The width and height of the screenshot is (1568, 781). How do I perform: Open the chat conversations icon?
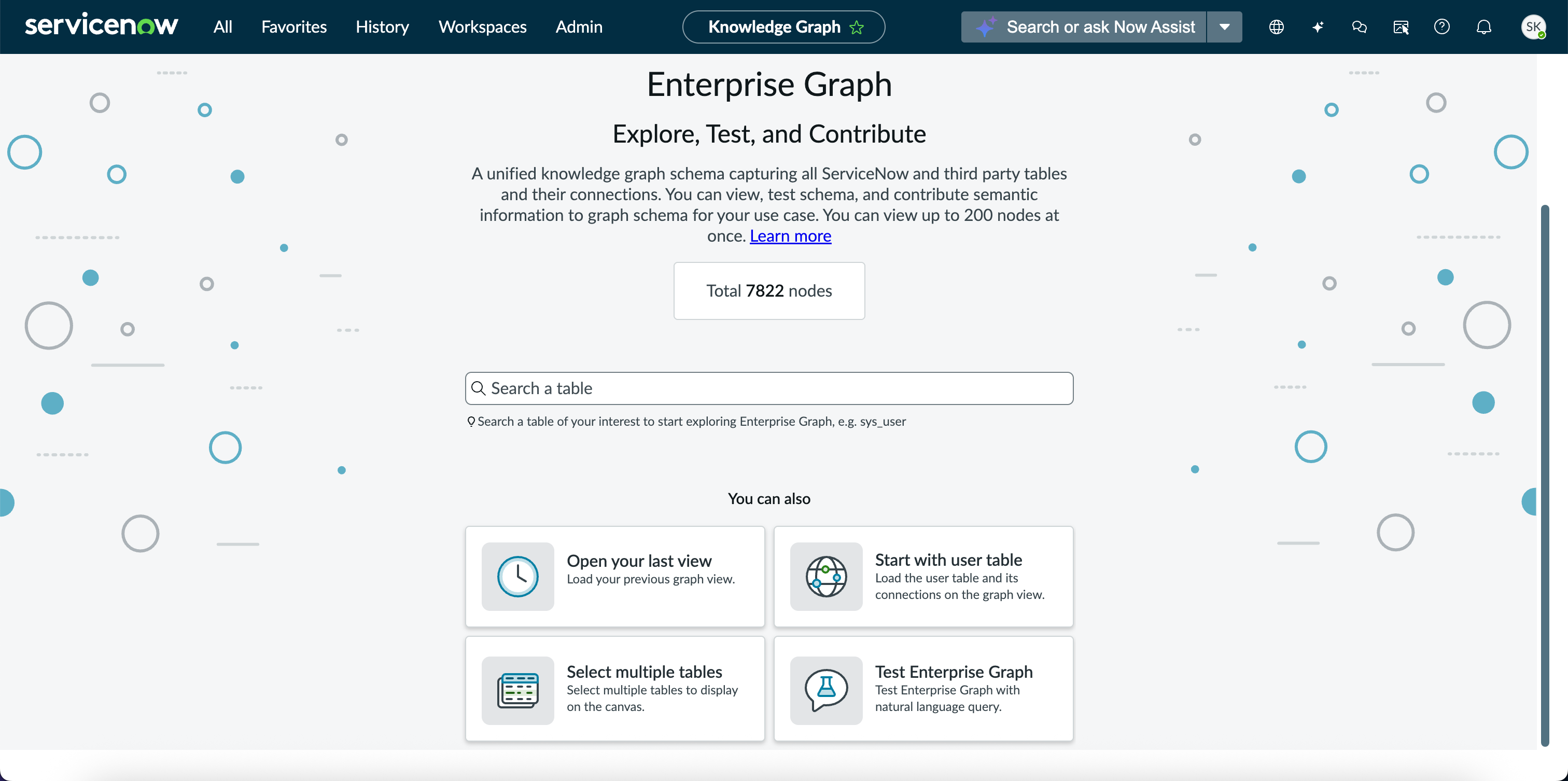(1359, 27)
